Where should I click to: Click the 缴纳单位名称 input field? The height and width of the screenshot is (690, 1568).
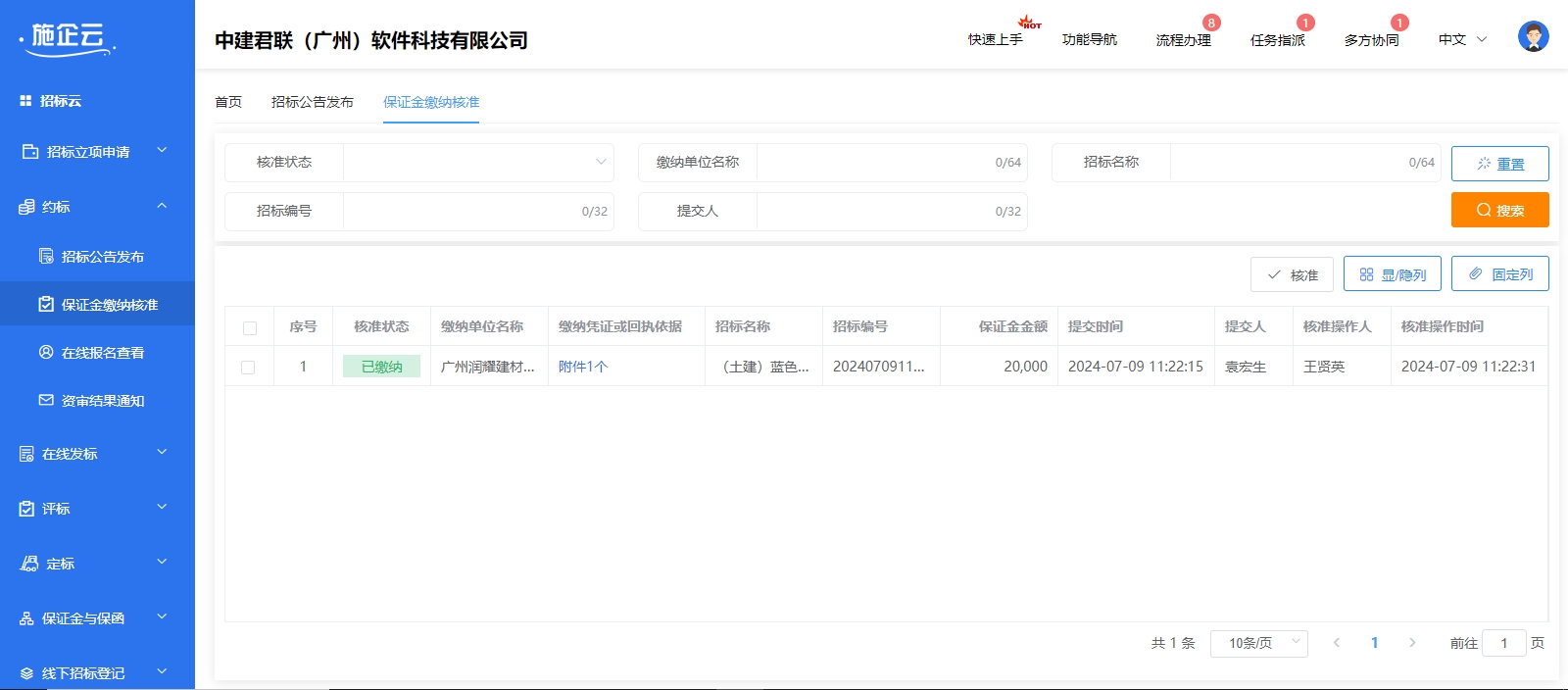(x=872, y=163)
